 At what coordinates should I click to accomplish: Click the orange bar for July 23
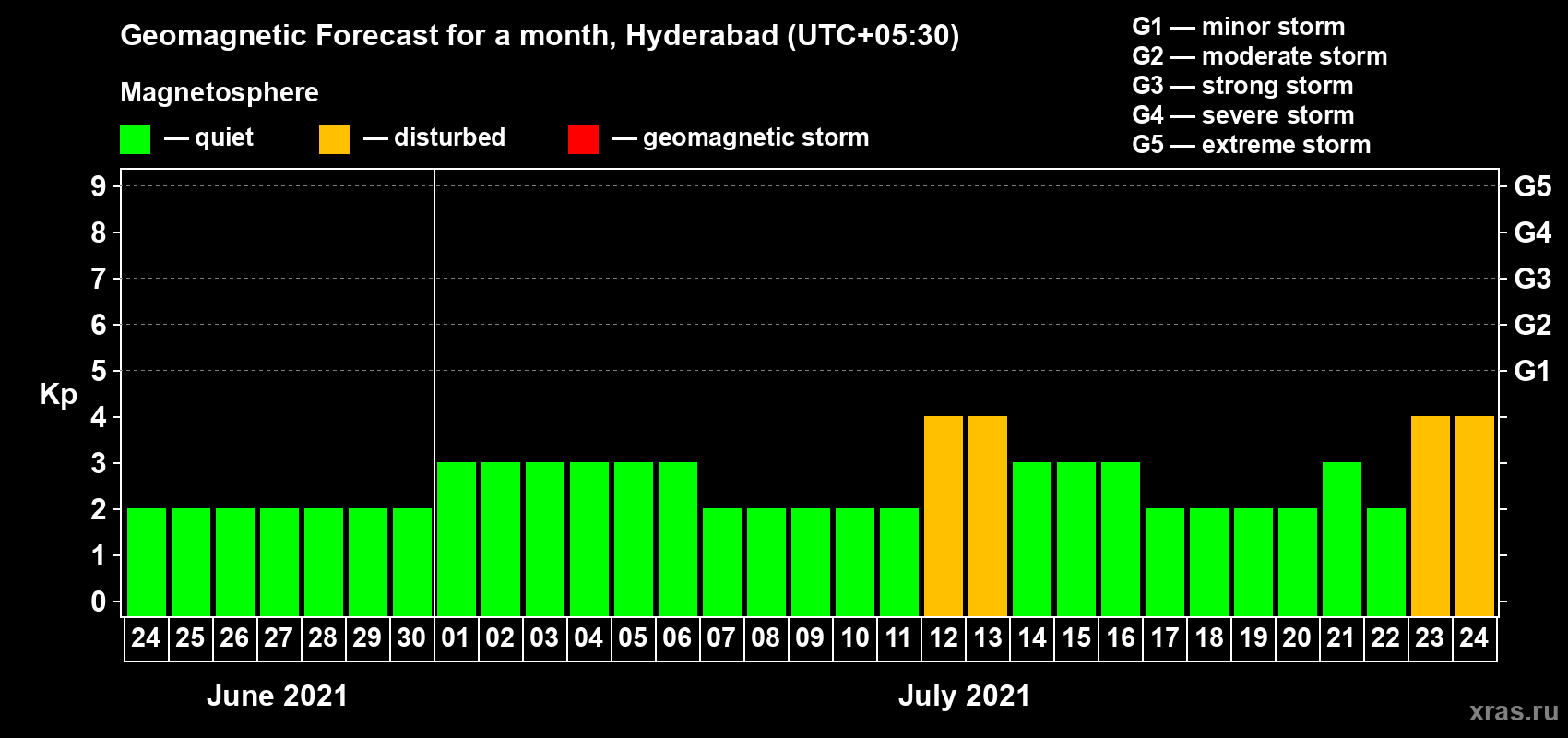pos(1431,516)
